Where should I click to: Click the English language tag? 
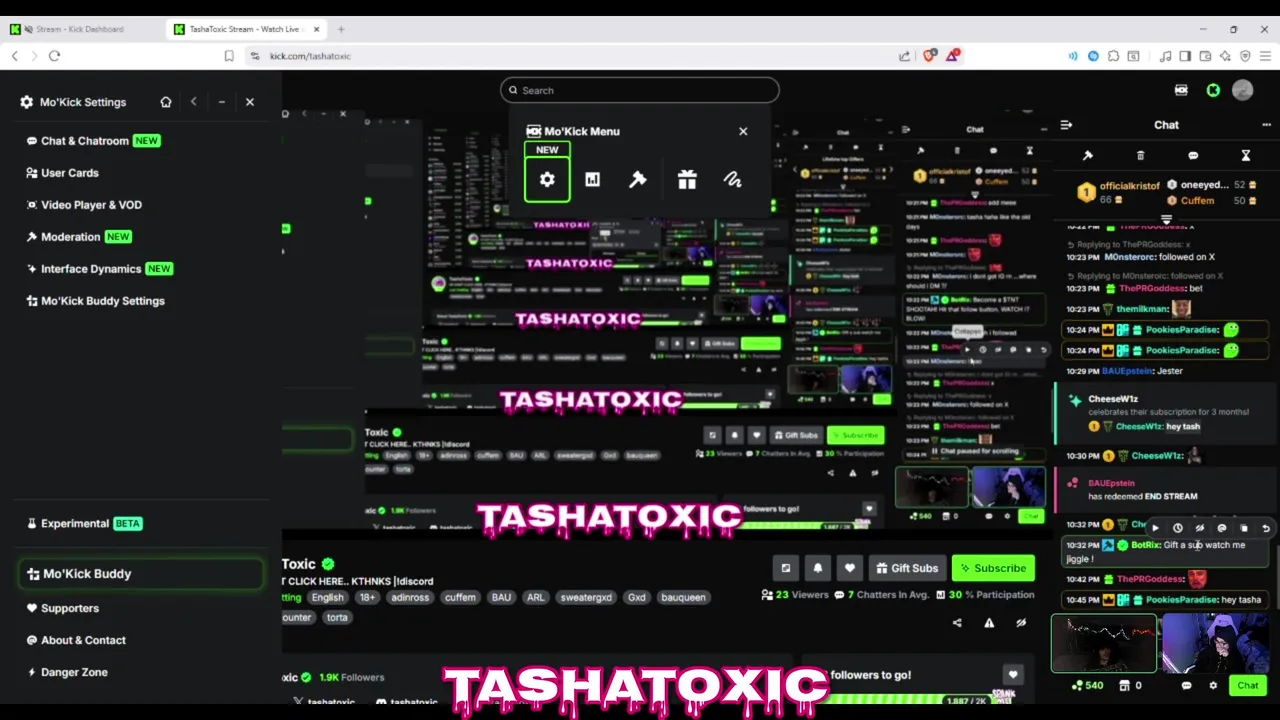point(327,597)
